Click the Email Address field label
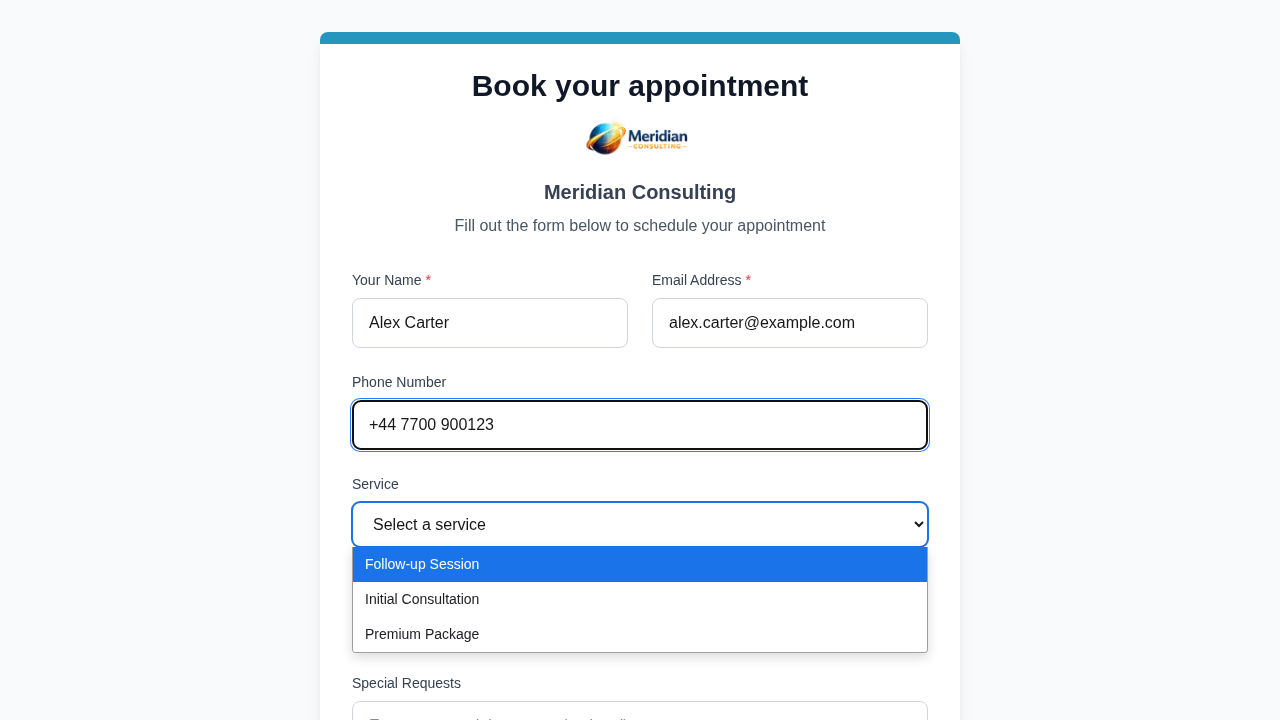The width and height of the screenshot is (1280, 720). point(696,281)
